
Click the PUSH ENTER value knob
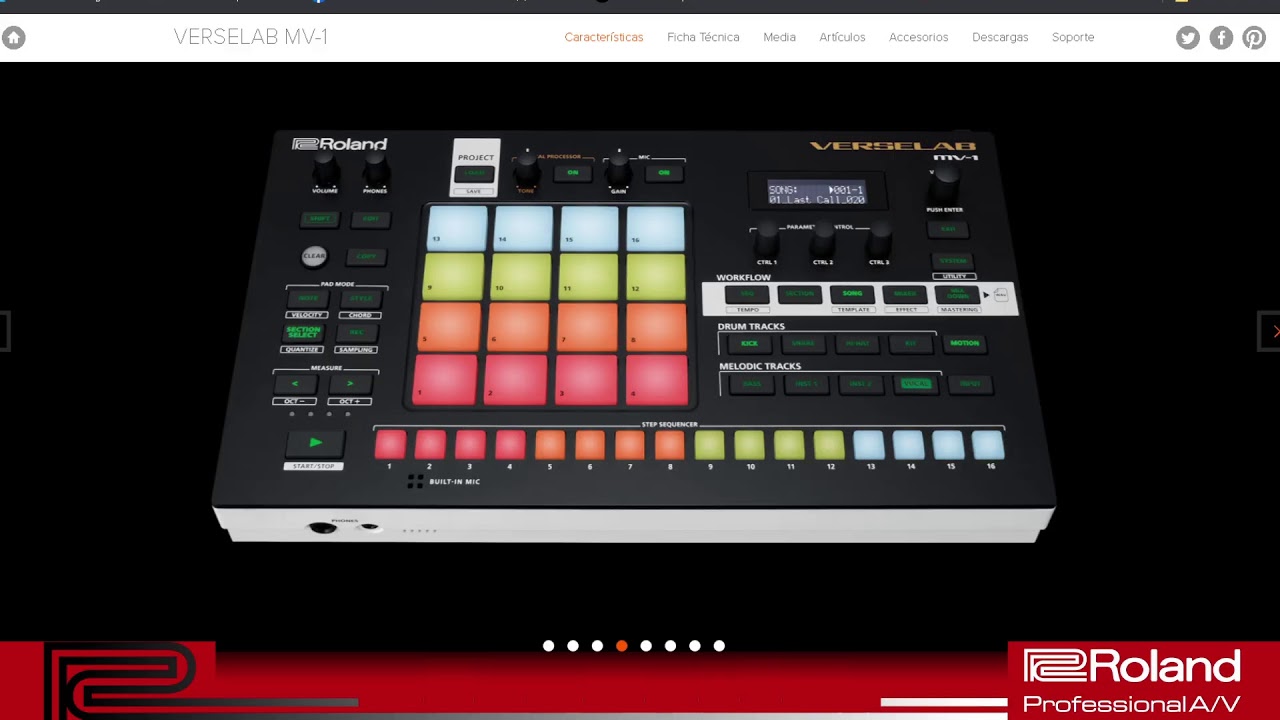(x=944, y=185)
